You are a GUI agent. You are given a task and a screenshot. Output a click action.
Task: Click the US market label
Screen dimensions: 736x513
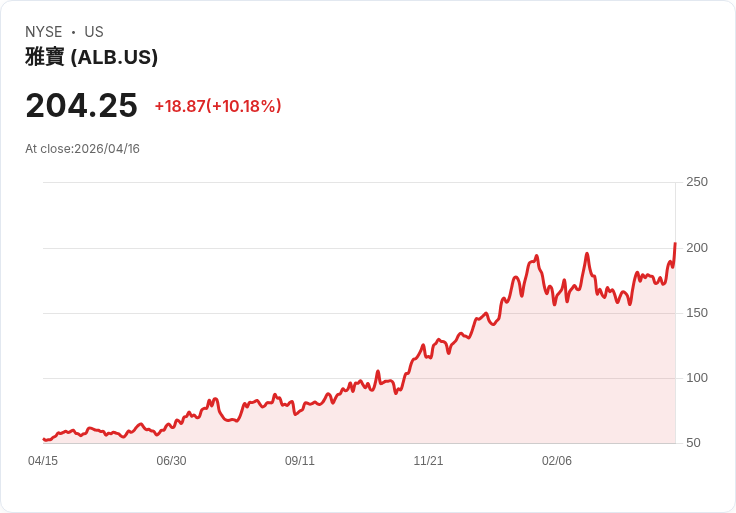point(94,32)
